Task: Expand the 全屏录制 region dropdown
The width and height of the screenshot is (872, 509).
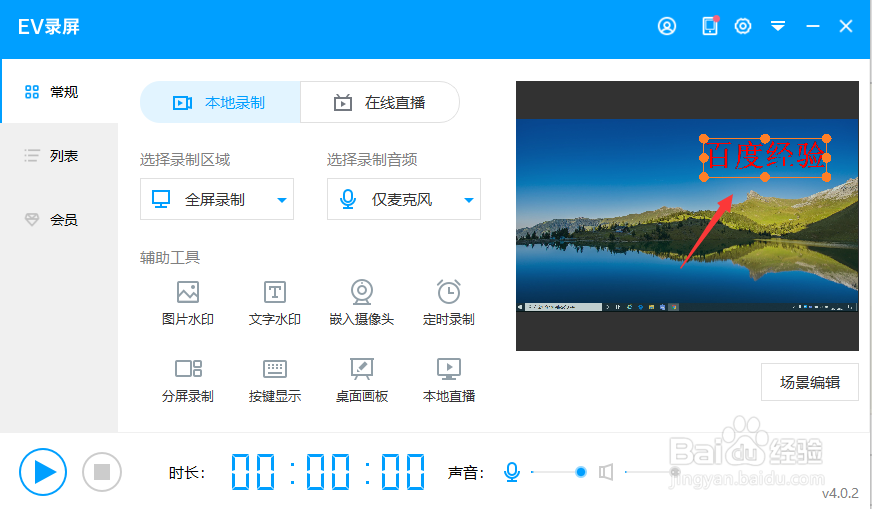Action: point(217,199)
